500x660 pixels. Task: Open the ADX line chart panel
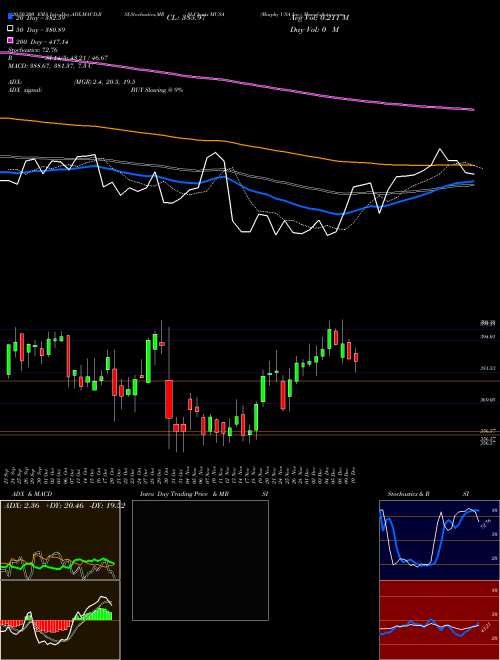pos(60,540)
